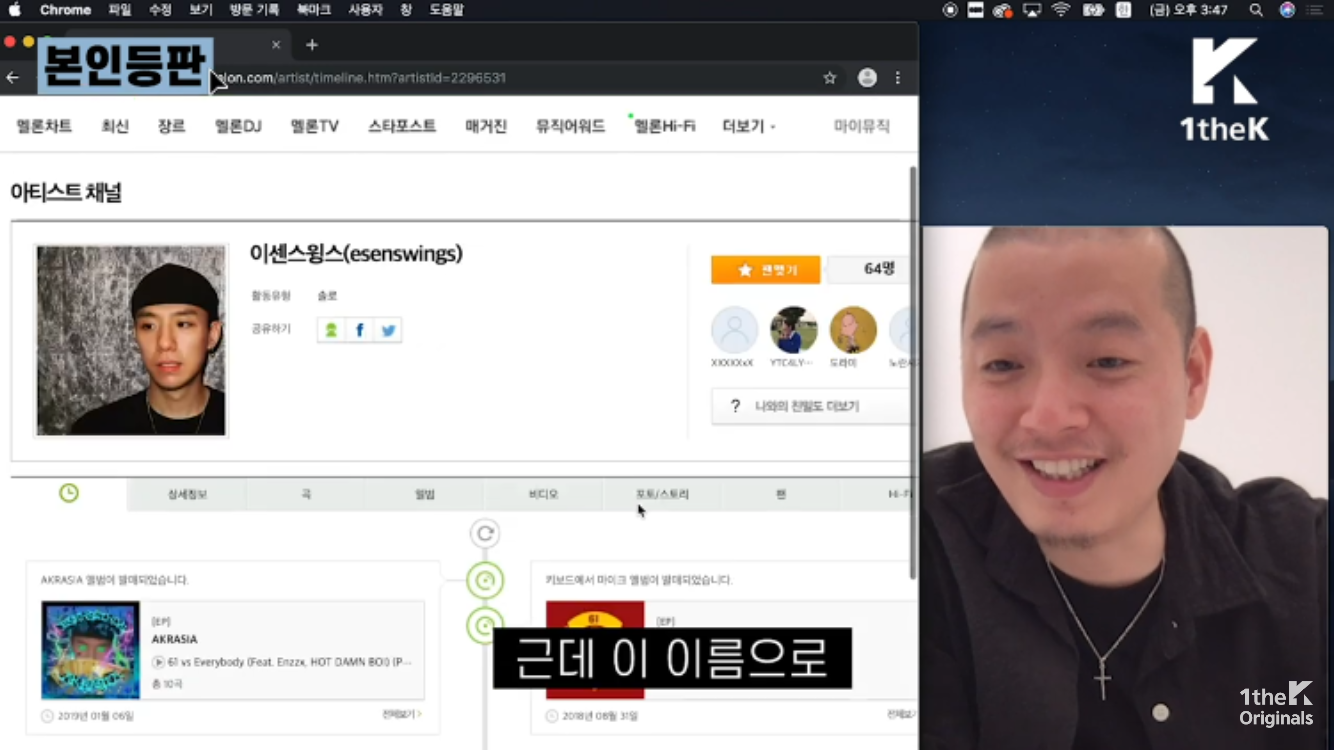This screenshot has width=1334, height=750.
Task: Open Chrome's three-dot menu
Action: click(x=898, y=78)
